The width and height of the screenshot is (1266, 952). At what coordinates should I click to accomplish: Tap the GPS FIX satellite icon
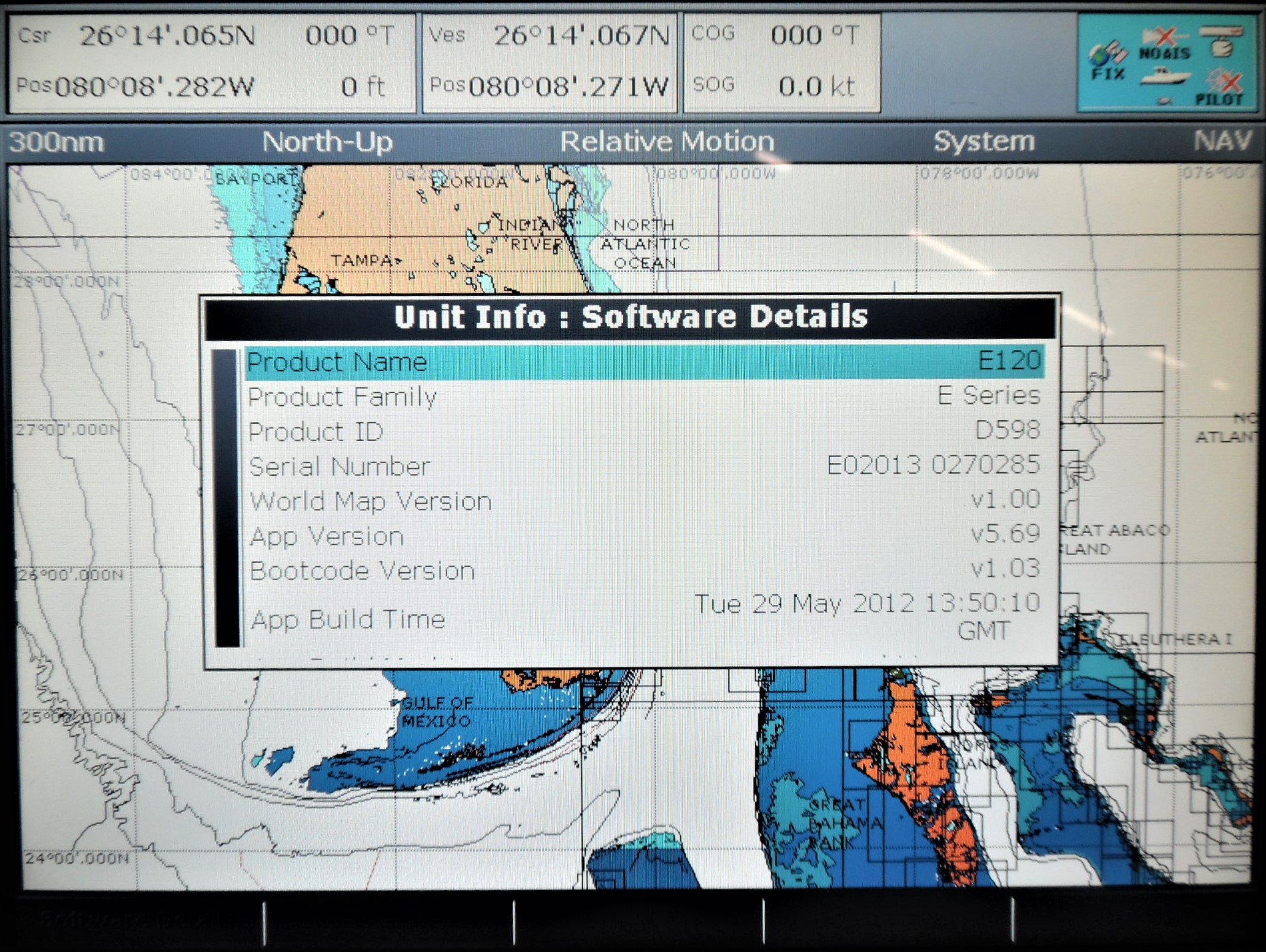[1108, 60]
